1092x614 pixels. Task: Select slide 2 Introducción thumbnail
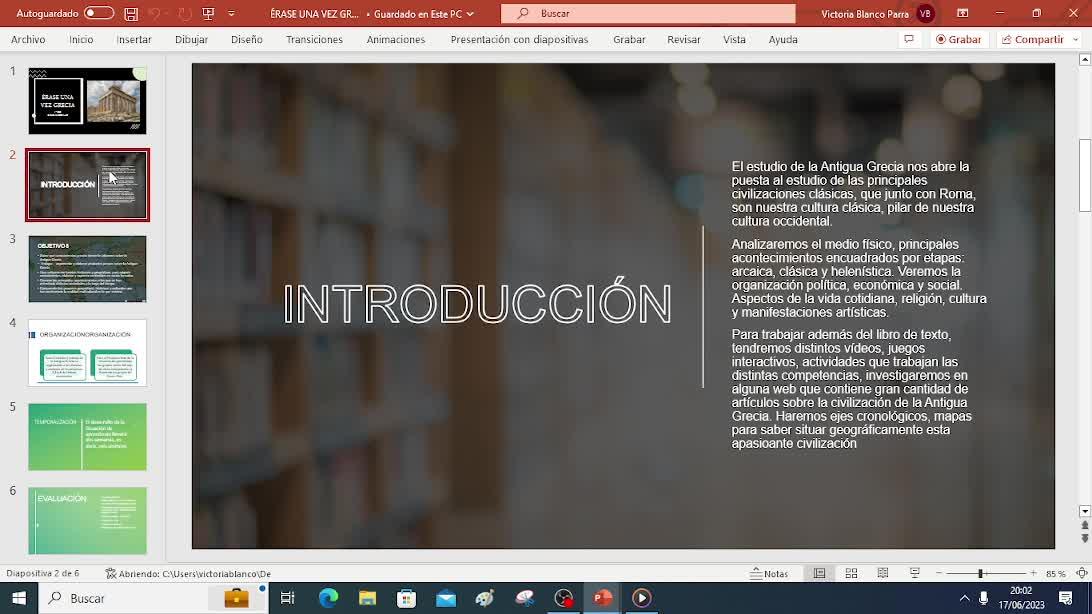tap(88, 185)
